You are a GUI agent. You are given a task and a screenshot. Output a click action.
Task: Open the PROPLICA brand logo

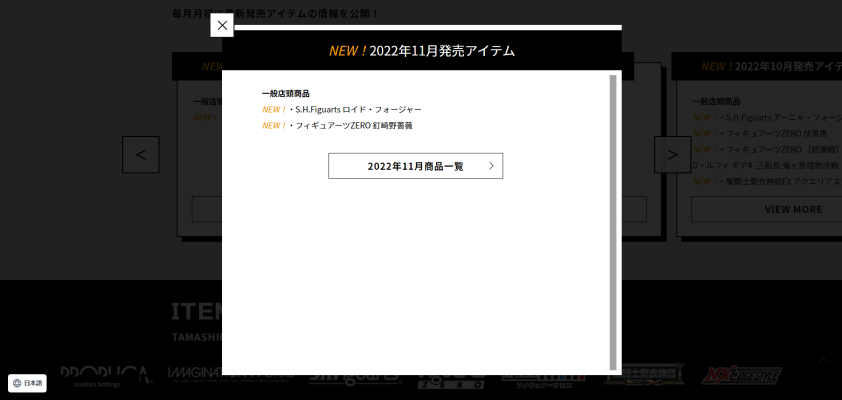(105, 375)
